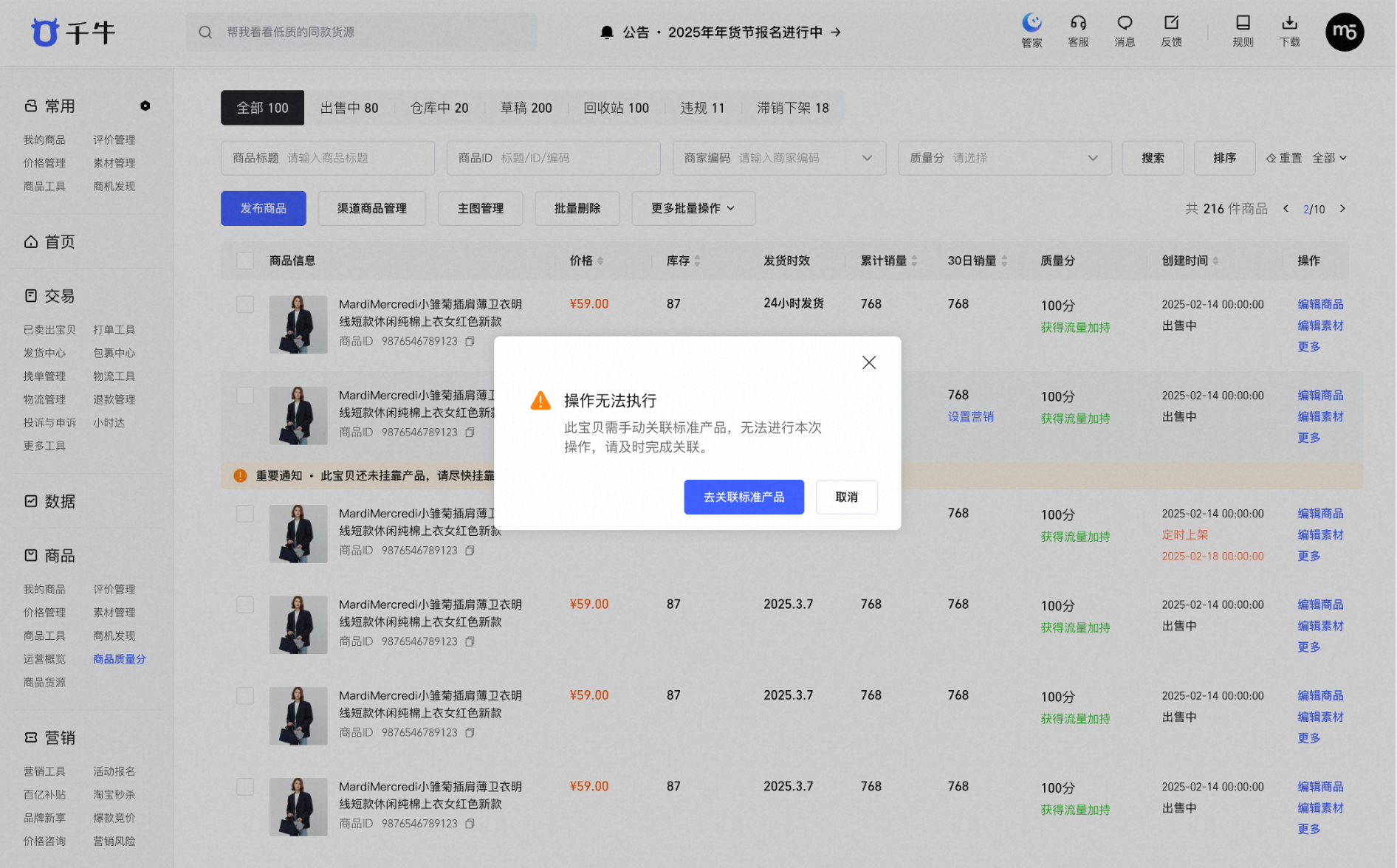Viewport: 1397px width, 868px height.
Task: Click 商品ID input field
Action: point(554,158)
